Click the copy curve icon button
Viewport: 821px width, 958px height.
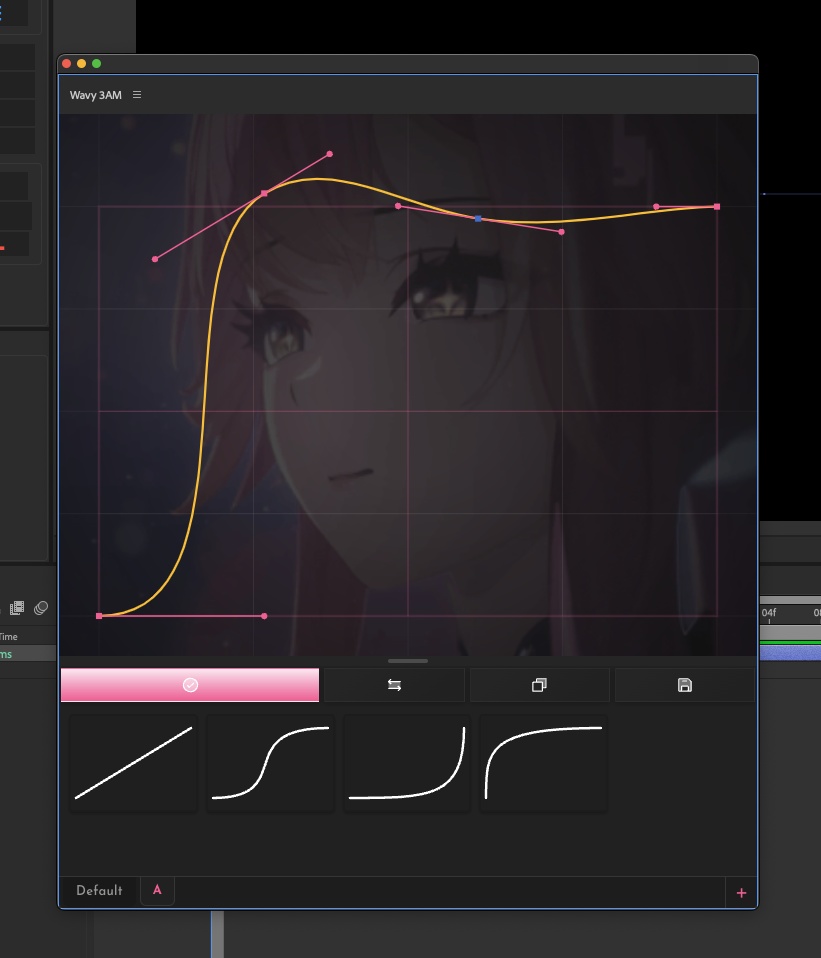click(x=539, y=685)
